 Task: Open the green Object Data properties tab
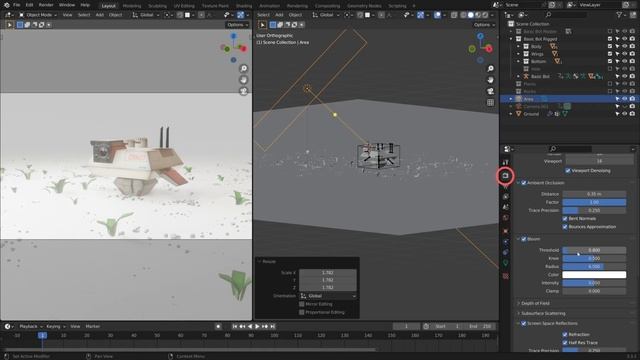point(505,263)
